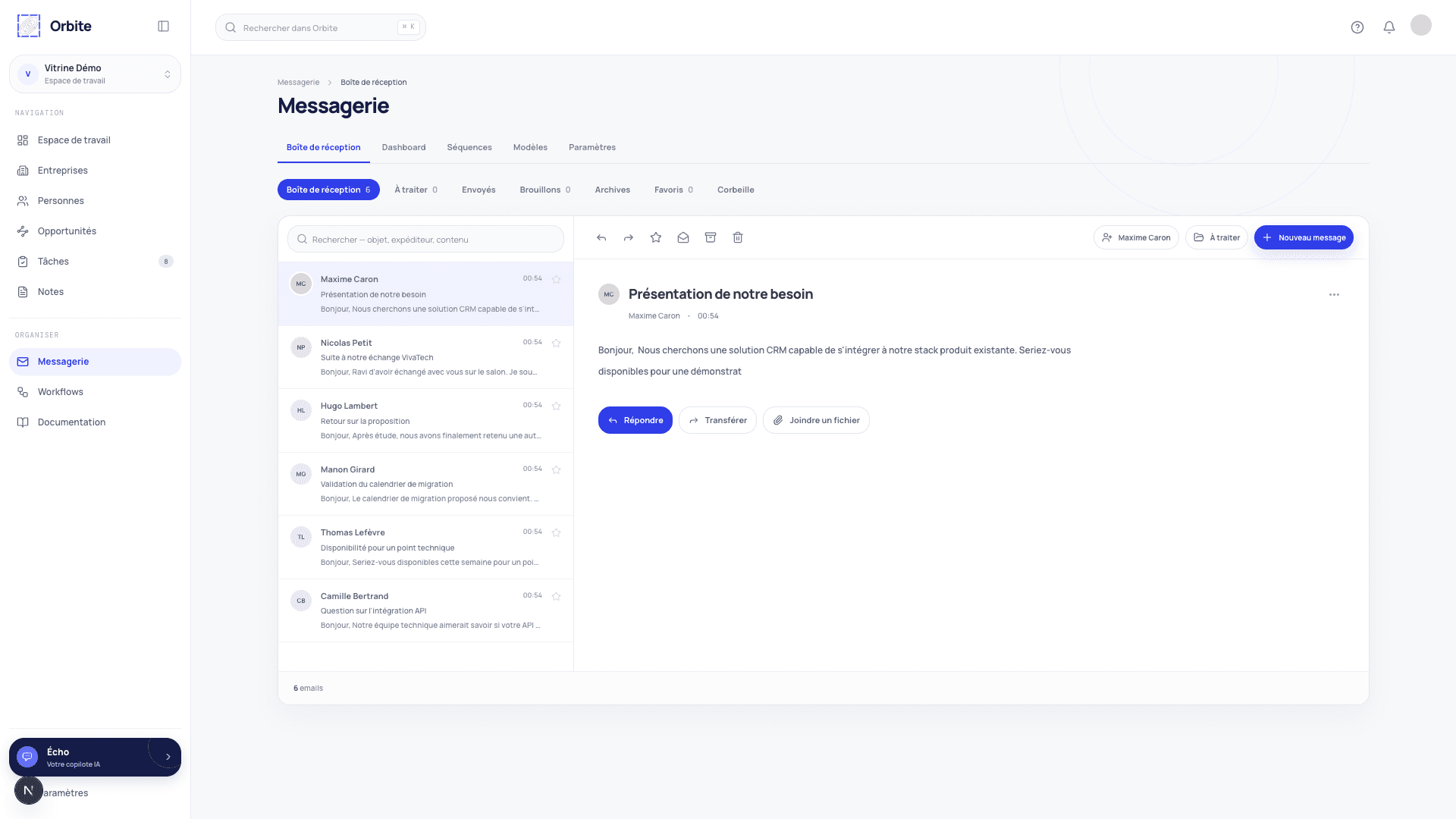Select Messagerie in the sidebar
The height and width of the screenshot is (819, 1456).
95,362
